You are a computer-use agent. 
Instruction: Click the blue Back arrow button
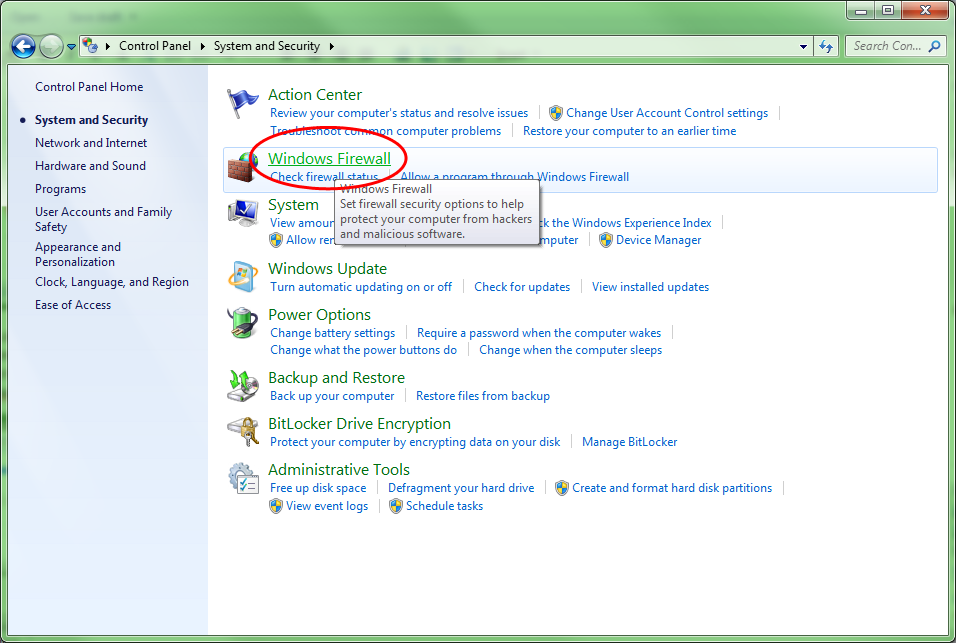tap(23, 46)
